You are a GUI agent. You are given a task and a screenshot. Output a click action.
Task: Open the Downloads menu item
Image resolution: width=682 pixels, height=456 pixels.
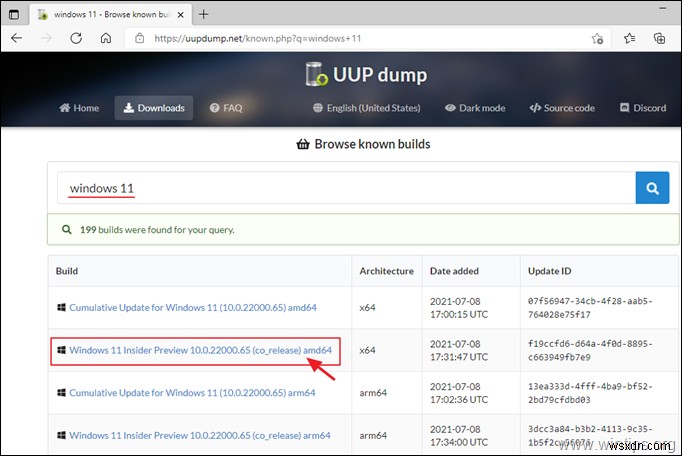coord(153,108)
